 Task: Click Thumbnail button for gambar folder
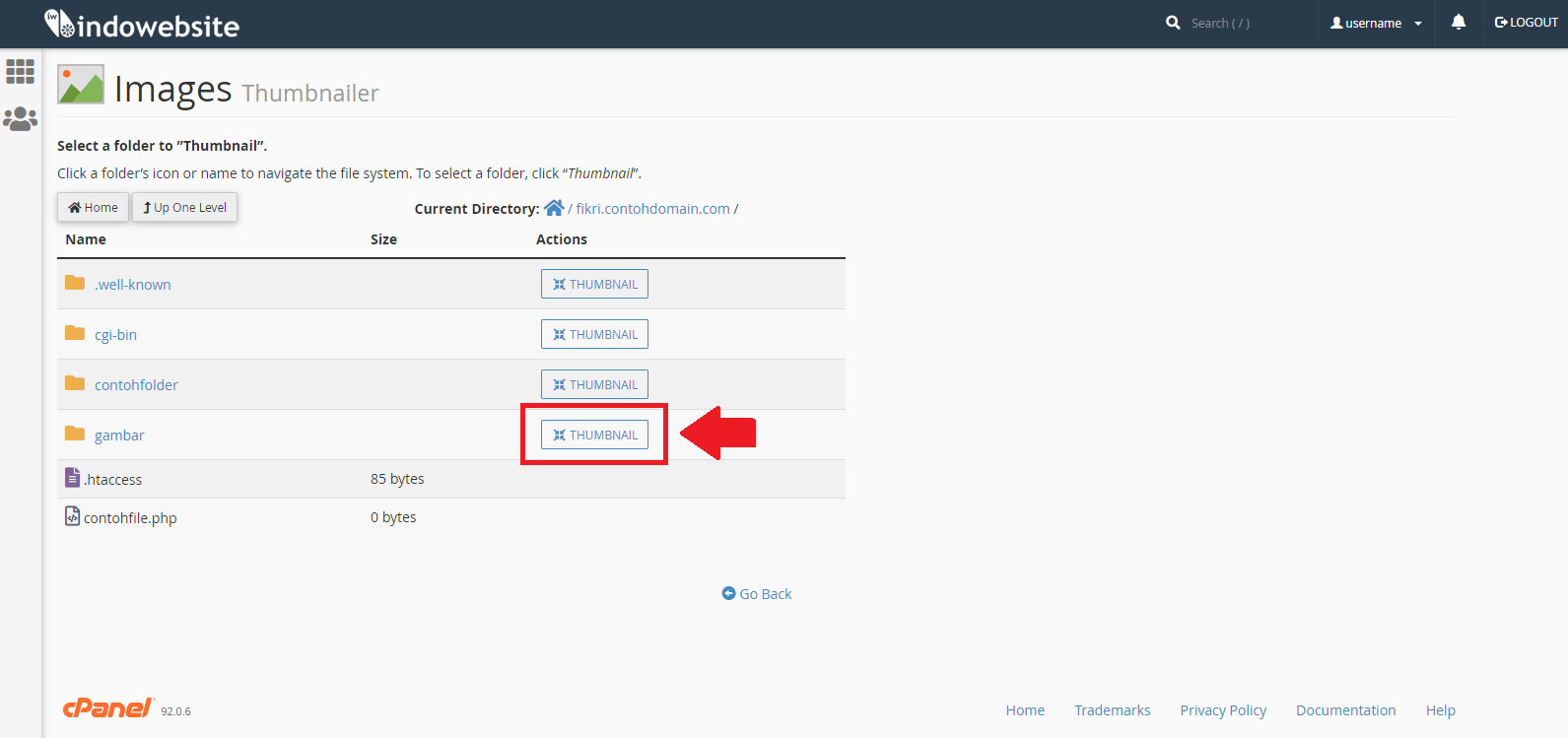pyautogui.click(x=594, y=435)
